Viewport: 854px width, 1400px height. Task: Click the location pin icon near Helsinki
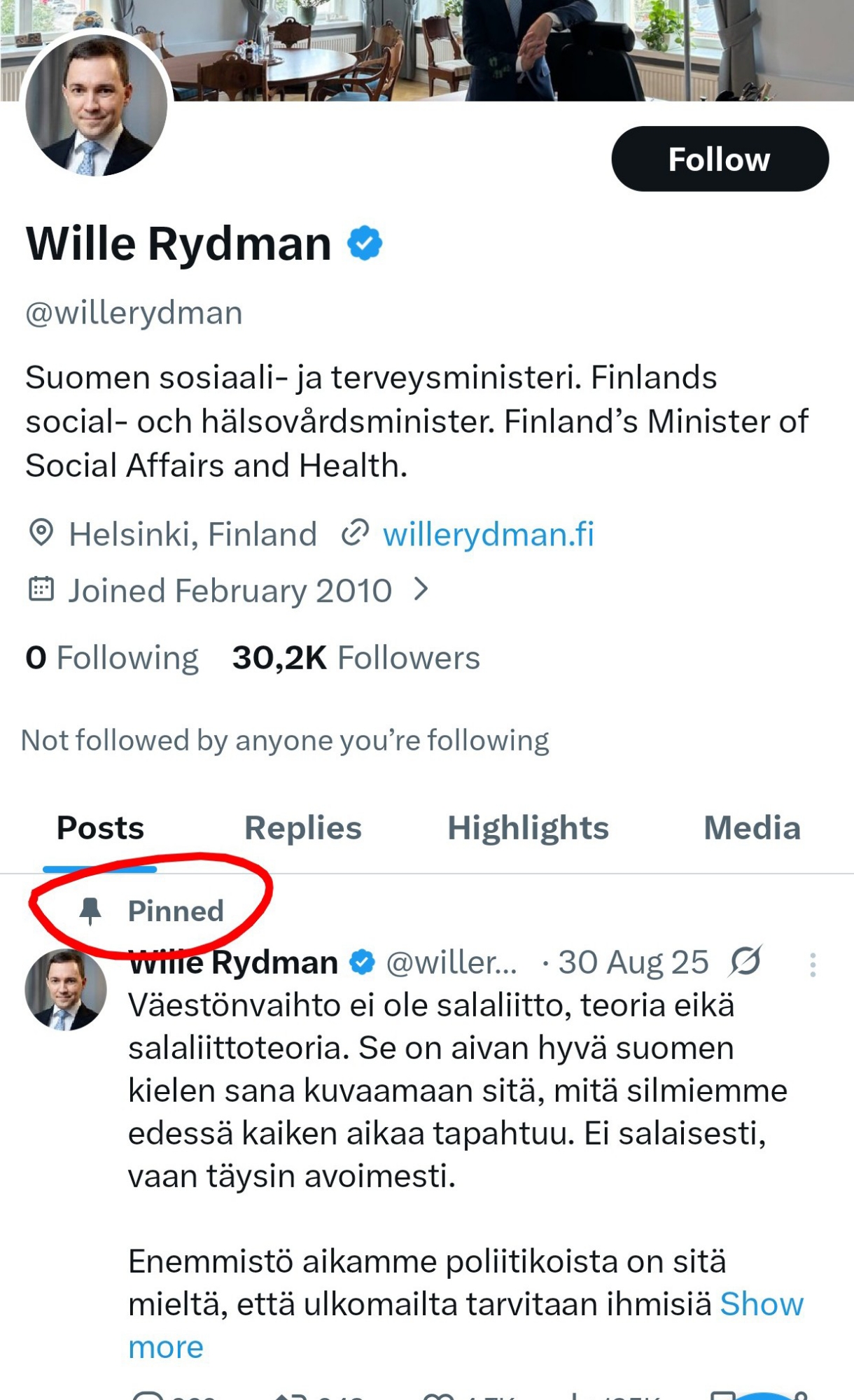[x=41, y=533]
